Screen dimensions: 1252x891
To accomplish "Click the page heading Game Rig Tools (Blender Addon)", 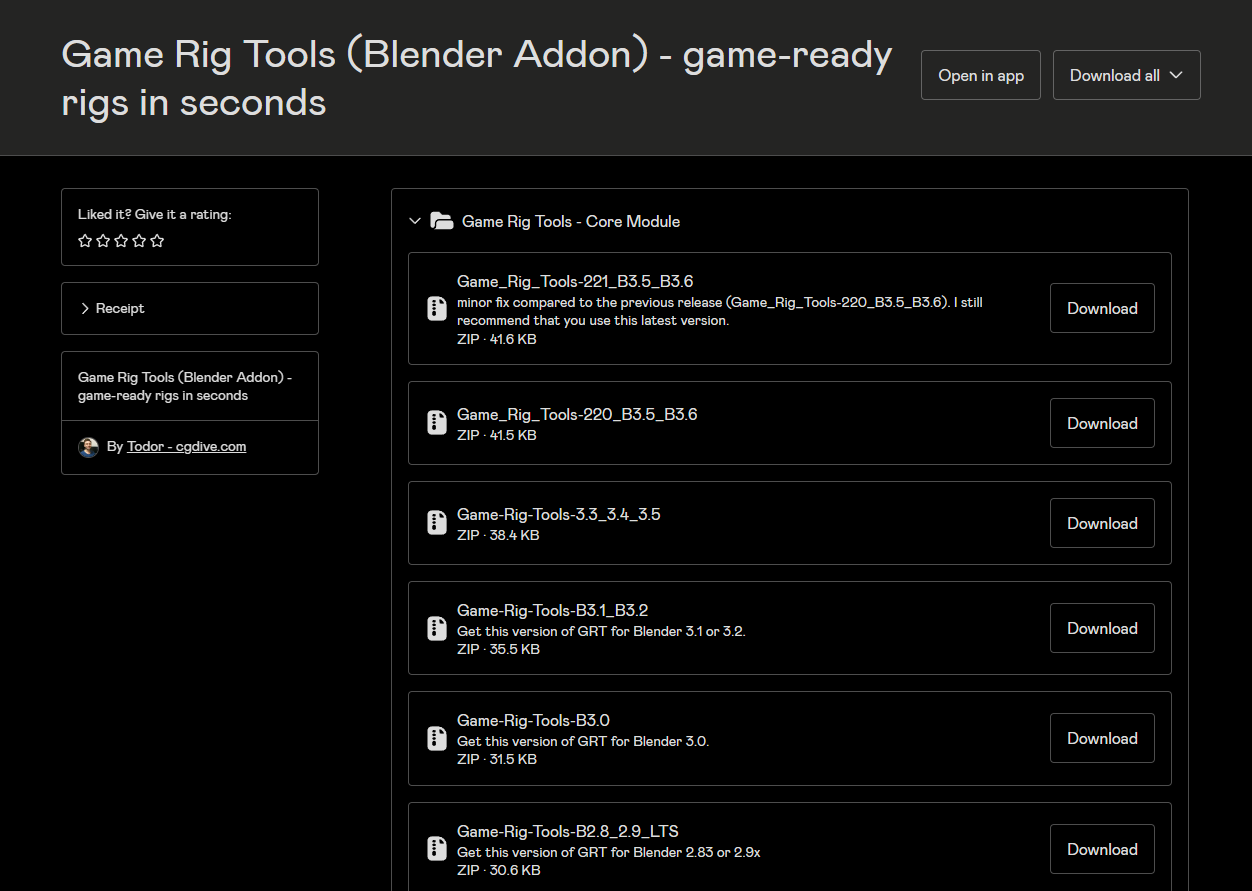I will [476, 78].
